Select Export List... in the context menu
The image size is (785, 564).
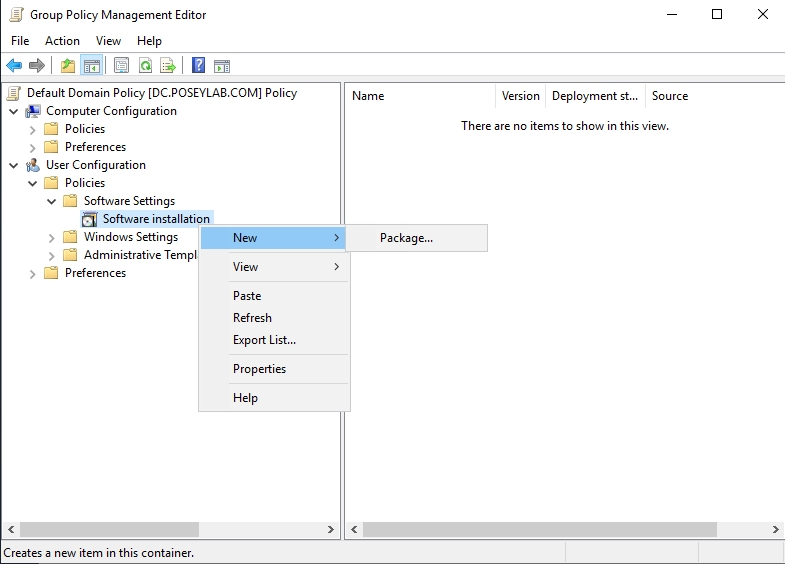(x=264, y=340)
